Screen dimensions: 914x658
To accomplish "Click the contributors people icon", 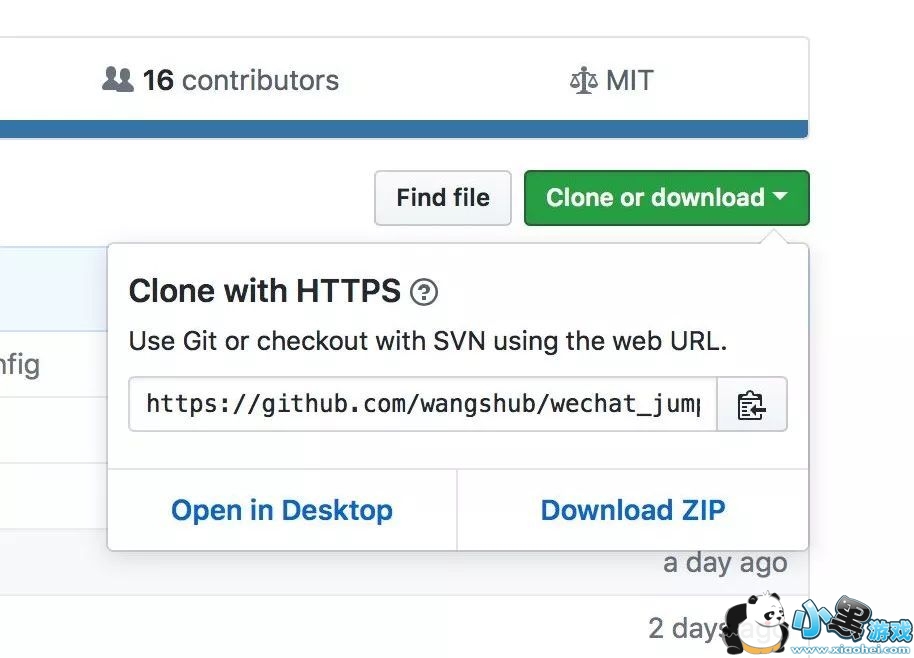I will coord(117,80).
